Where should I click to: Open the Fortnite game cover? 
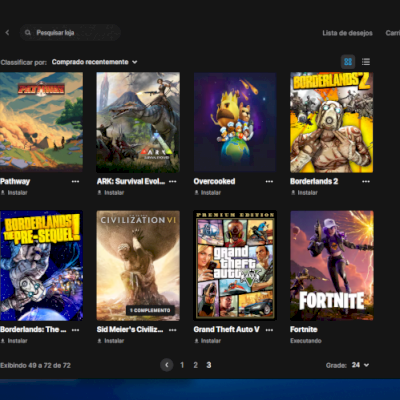[x=331, y=266]
